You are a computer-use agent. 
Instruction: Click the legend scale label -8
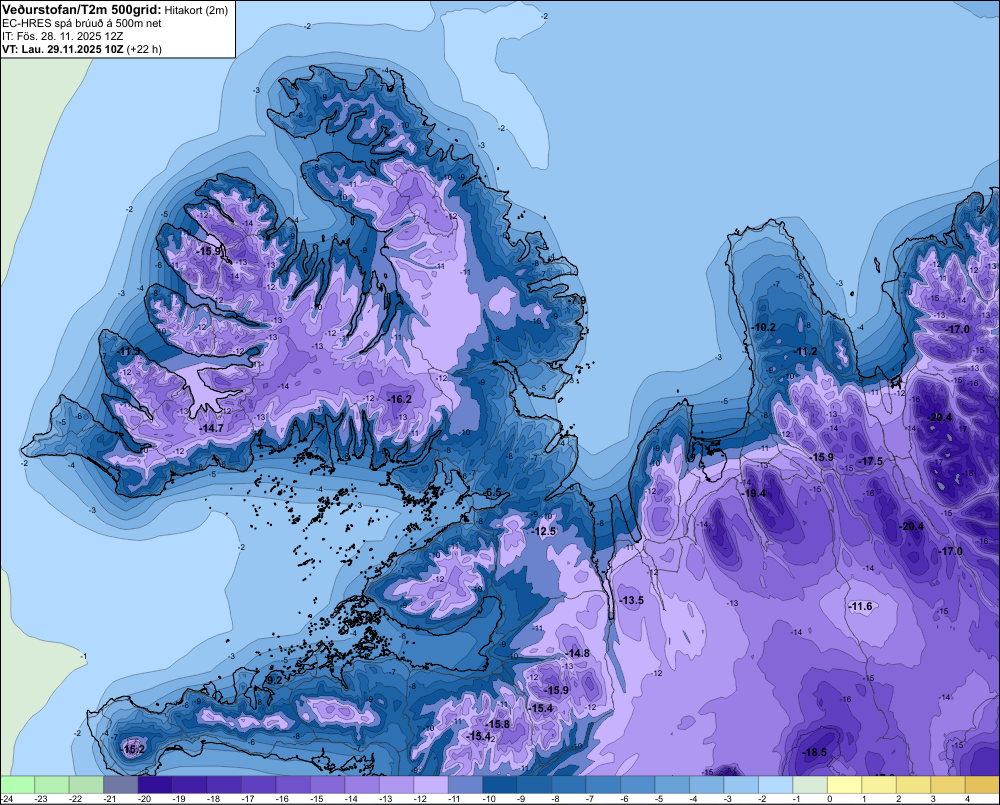tap(557, 799)
